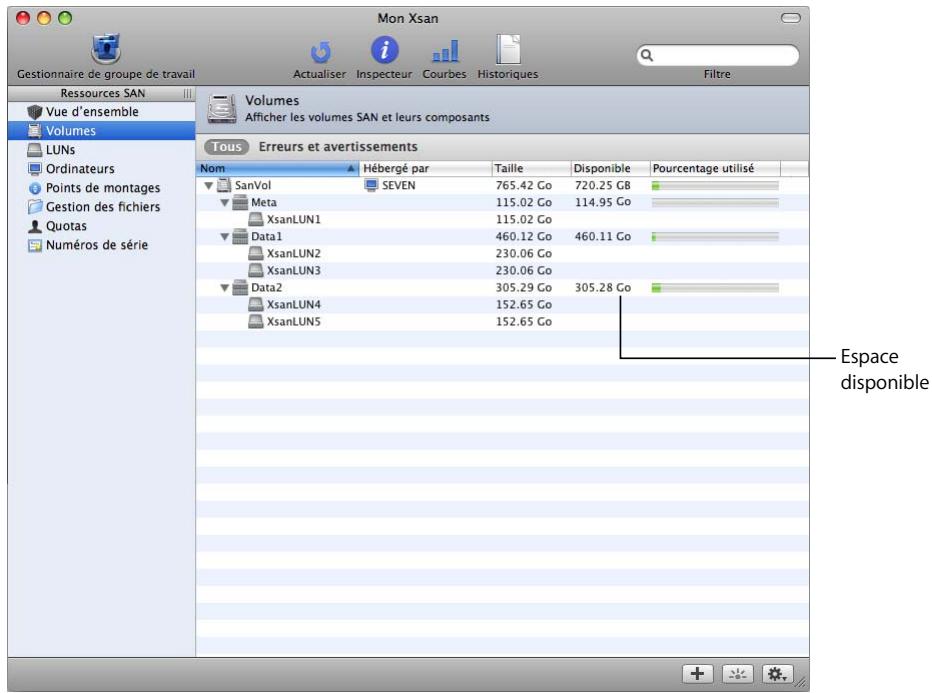Viewport: 932px width, 693px height.
Task: Click the Quotas user icon
Action: coord(35,226)
